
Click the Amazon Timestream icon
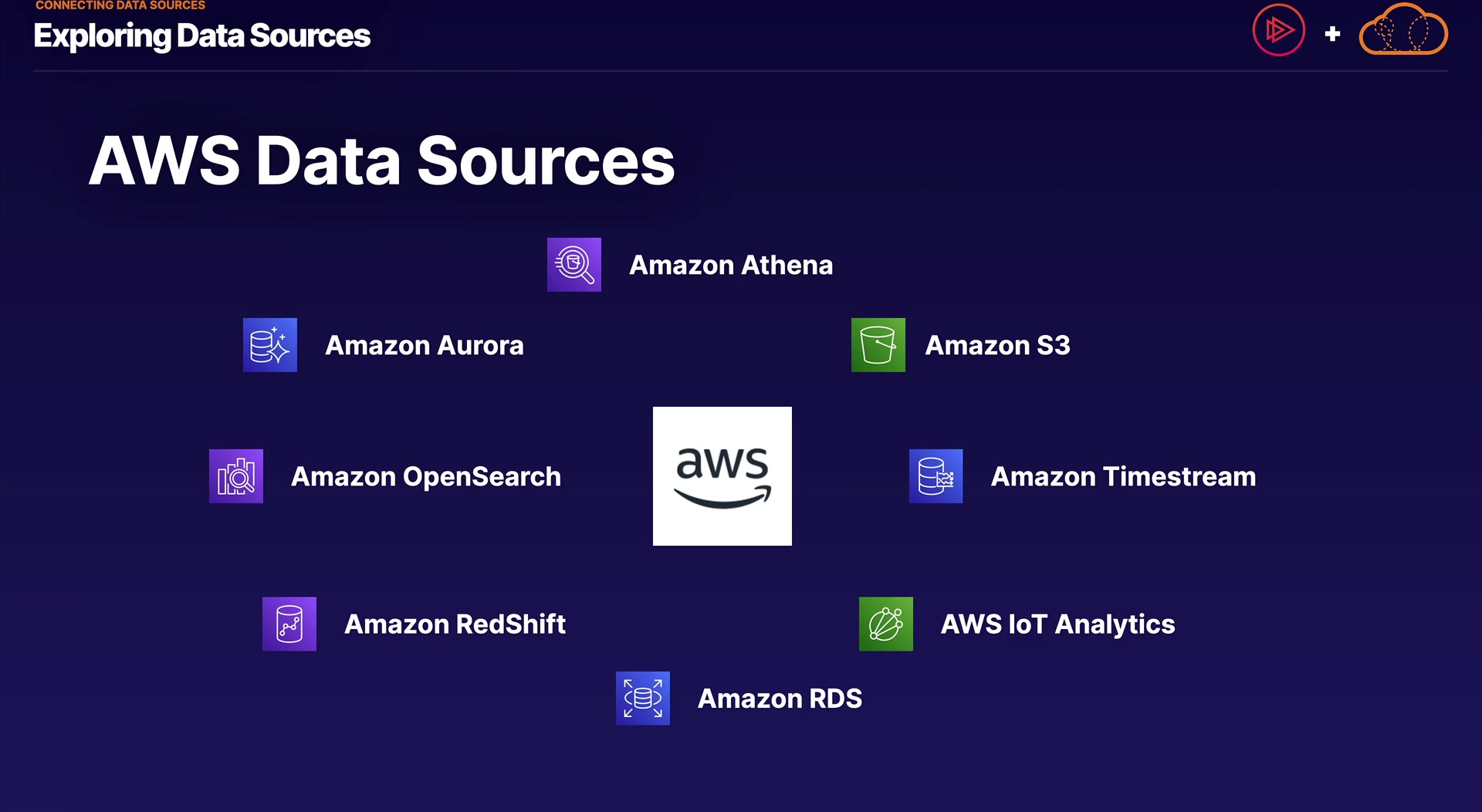[936, 476]
